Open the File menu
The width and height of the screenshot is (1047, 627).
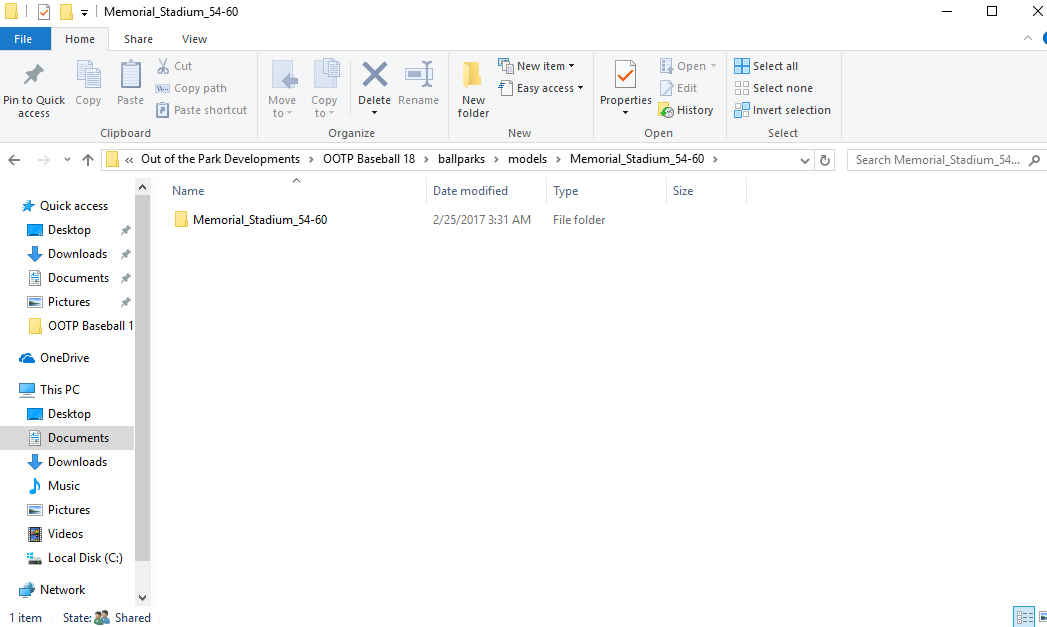25,38
